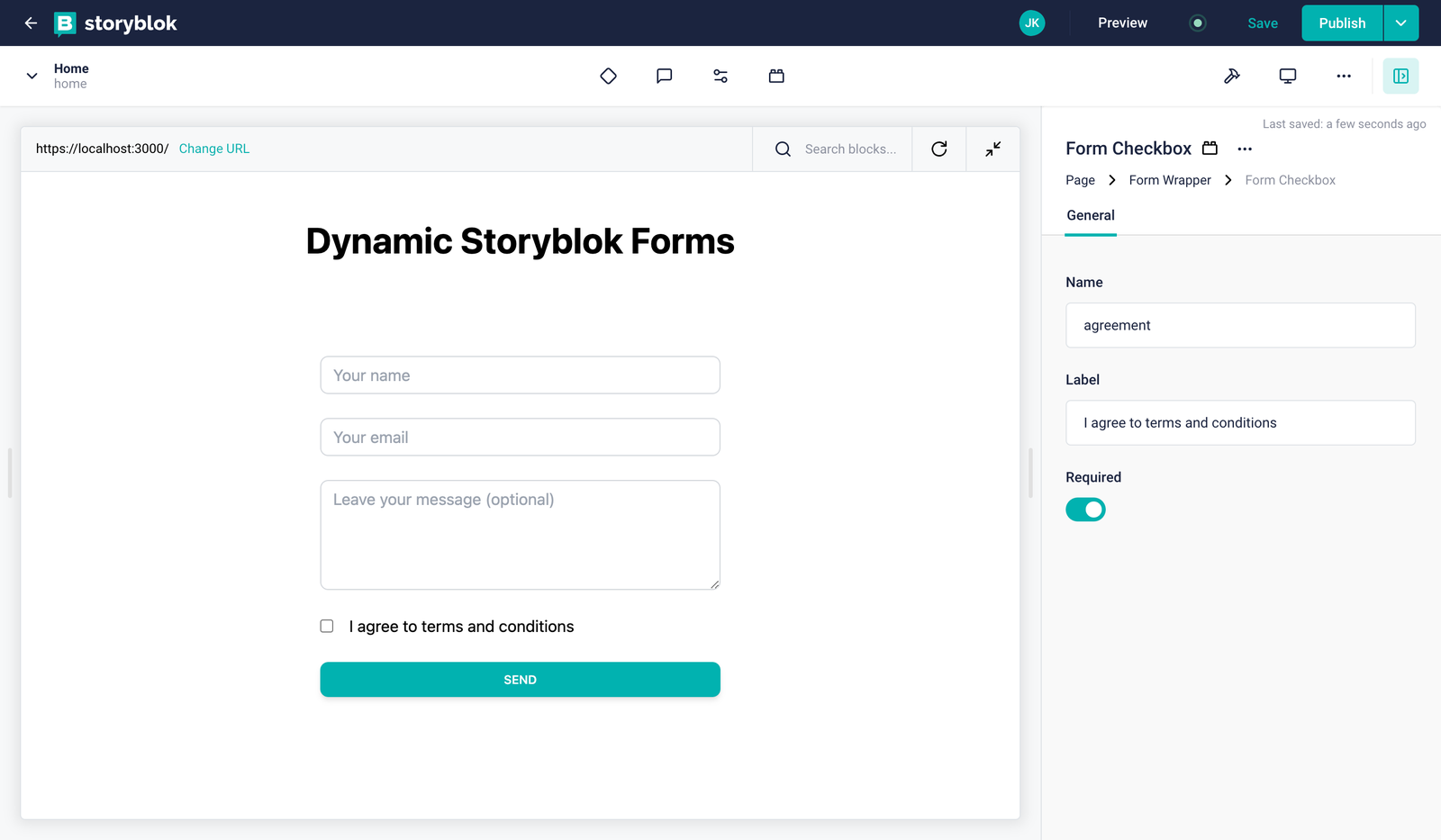Click the Preview button
1441x840 pixels.
[1123, 23]
